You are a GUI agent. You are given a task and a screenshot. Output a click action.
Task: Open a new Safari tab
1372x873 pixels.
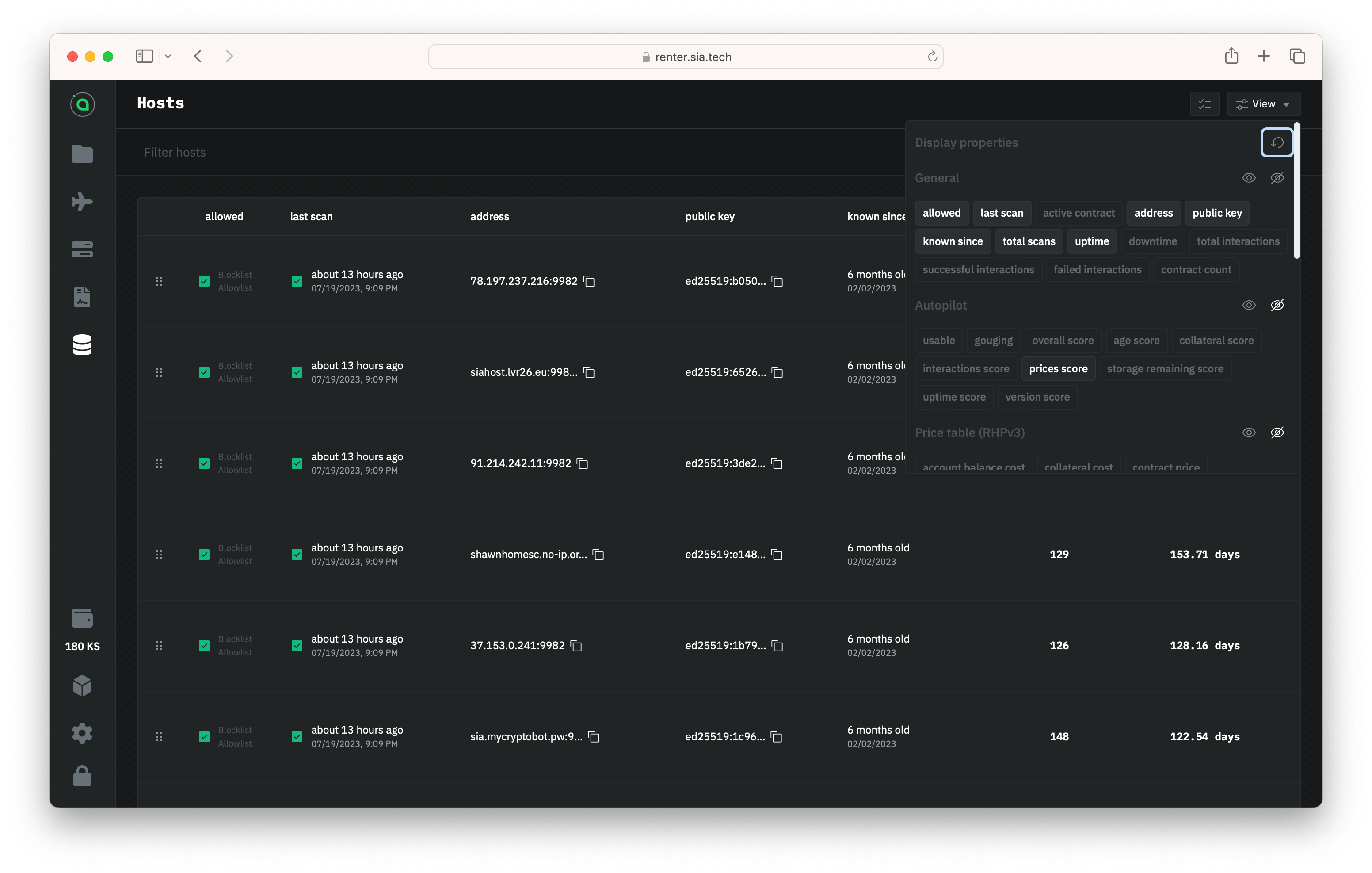1264,57
